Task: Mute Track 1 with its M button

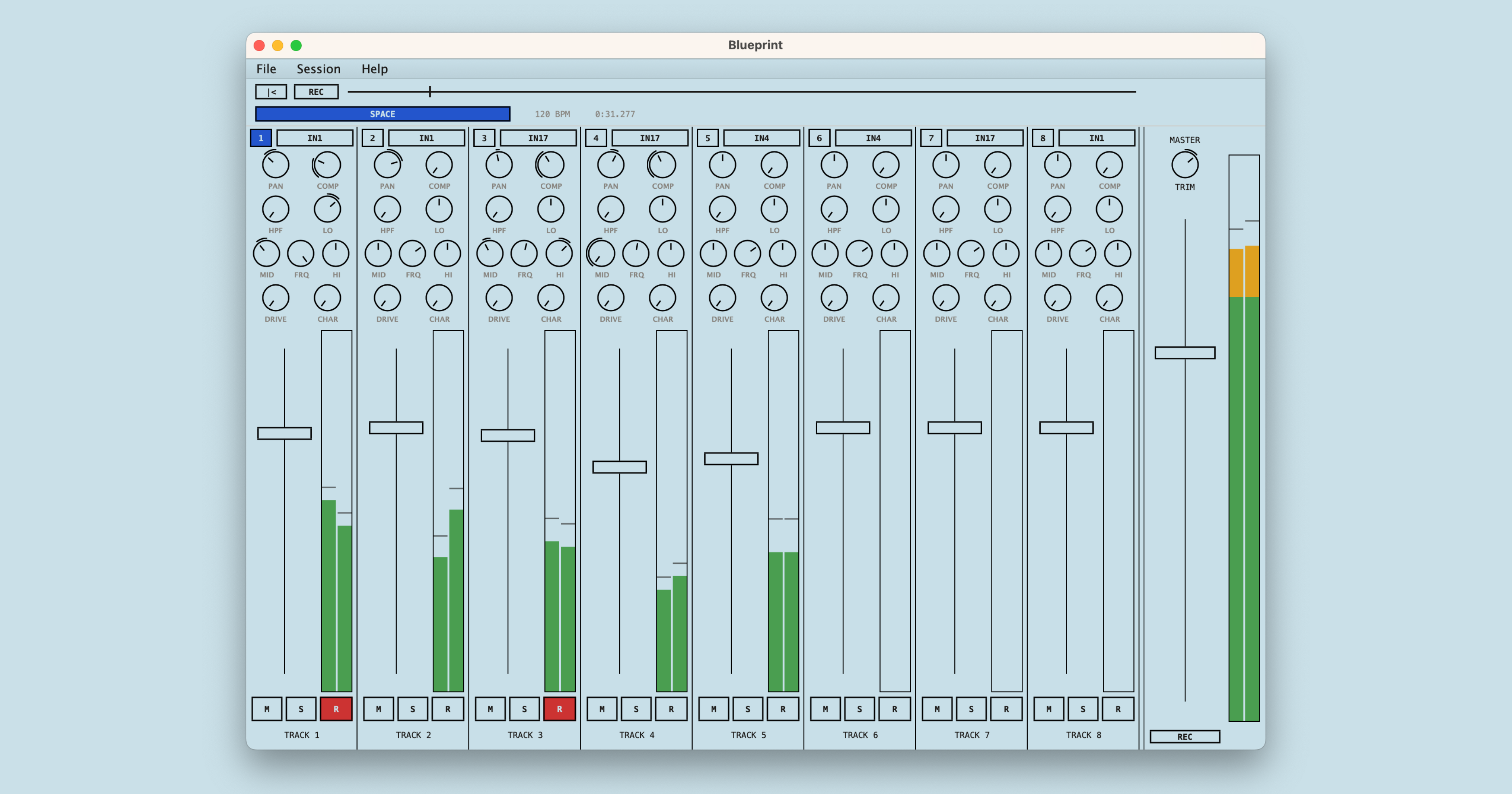Action: tap(267, 709)
